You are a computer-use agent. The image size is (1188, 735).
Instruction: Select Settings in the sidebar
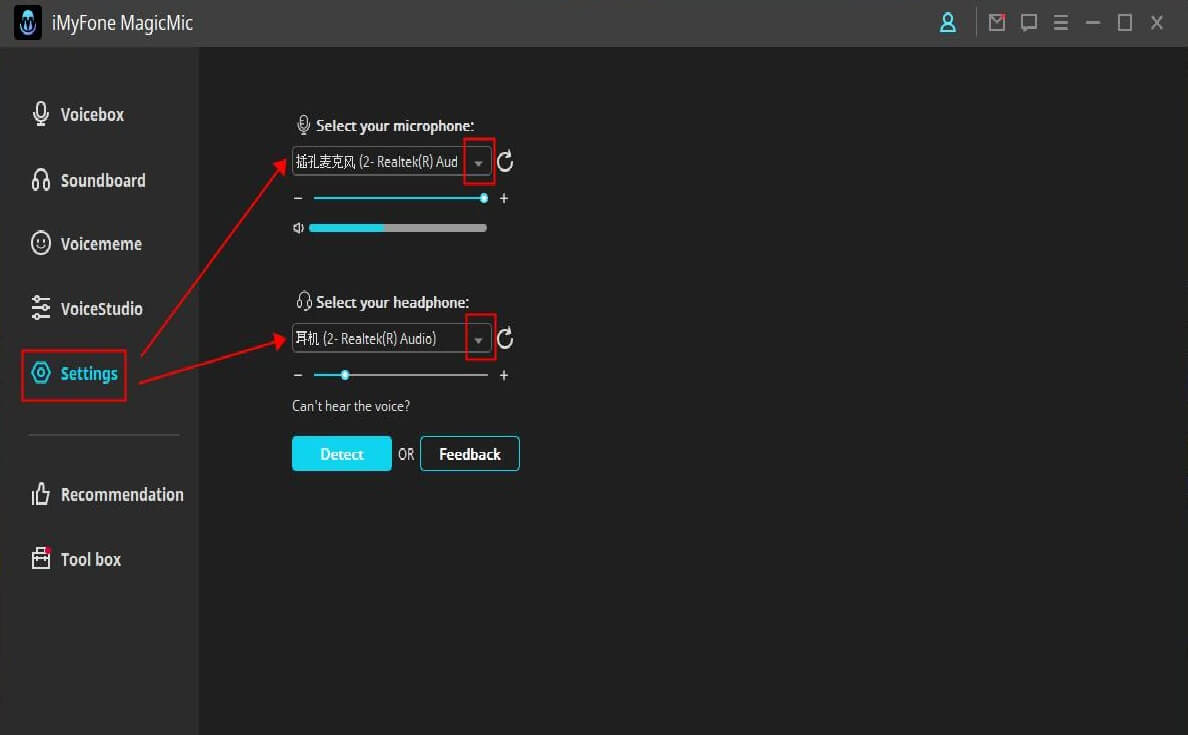(x=74, y=374)
